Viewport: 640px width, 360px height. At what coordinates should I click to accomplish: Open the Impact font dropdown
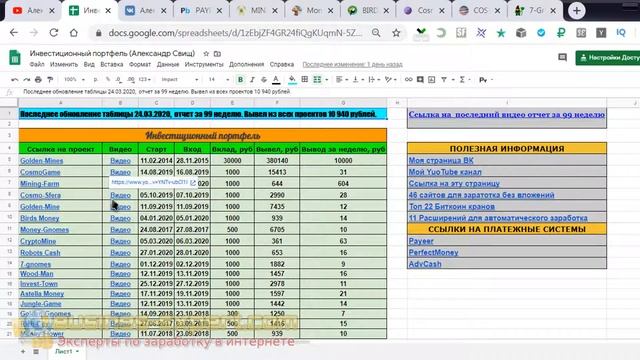pos(180,80)
